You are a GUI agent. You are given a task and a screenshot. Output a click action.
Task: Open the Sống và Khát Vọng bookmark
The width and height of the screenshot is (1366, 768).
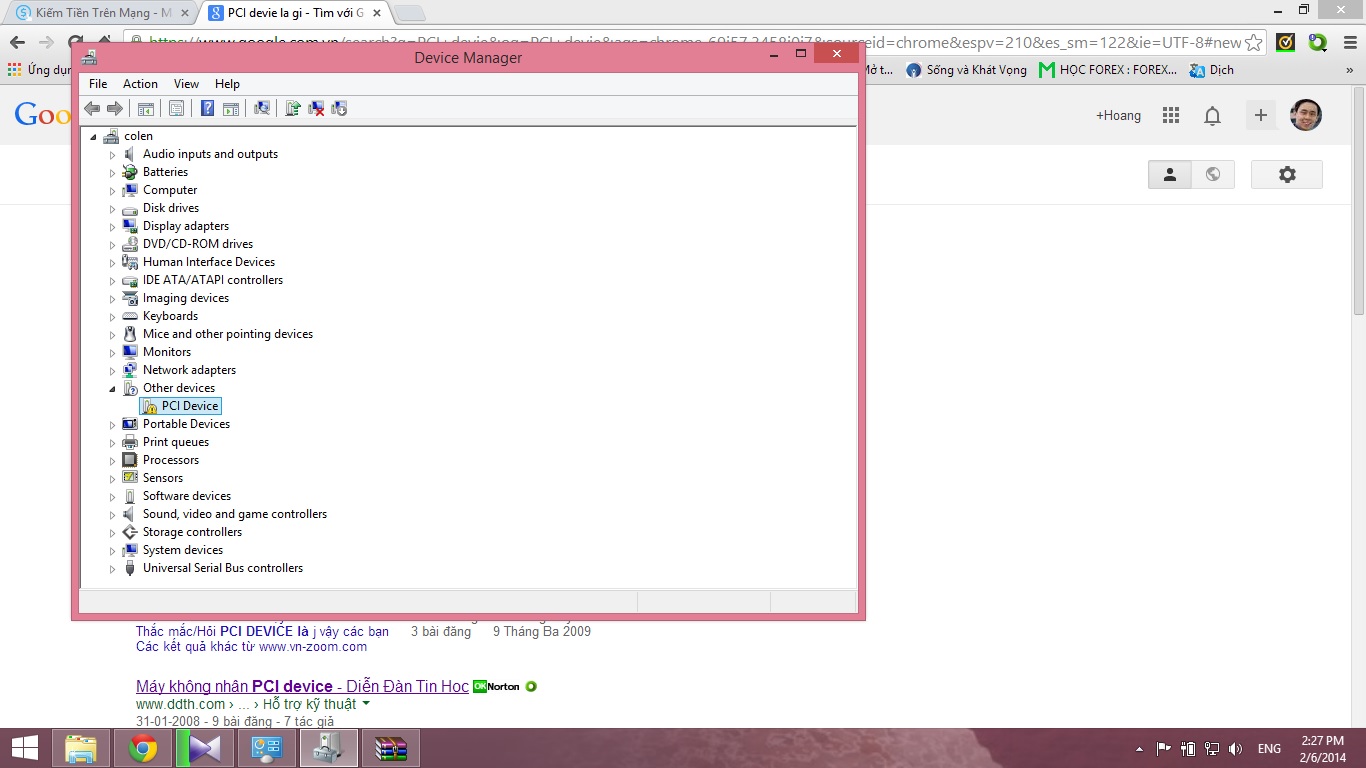tap(967, 70)
